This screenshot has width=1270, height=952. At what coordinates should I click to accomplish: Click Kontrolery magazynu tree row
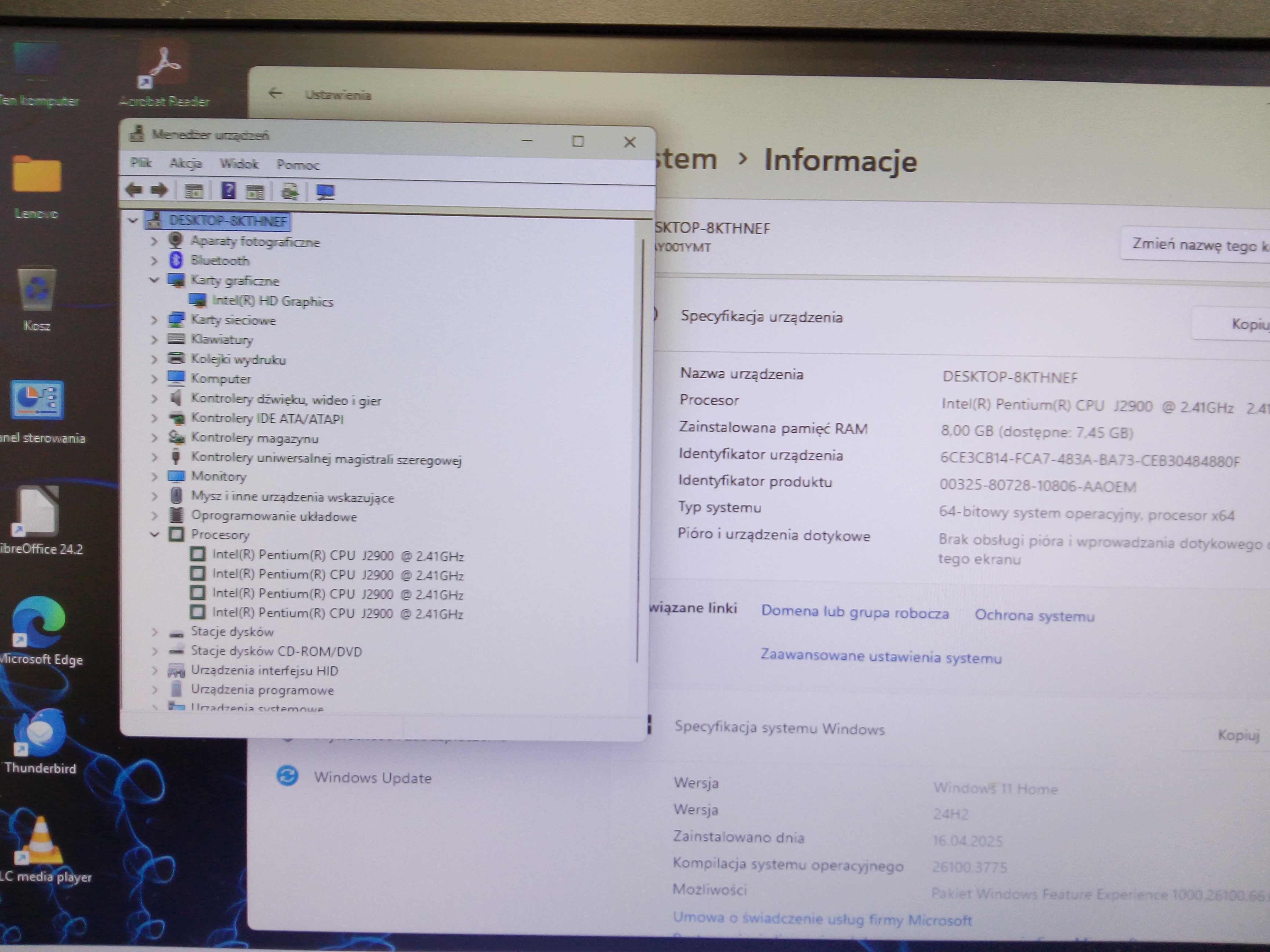(254, 438)
